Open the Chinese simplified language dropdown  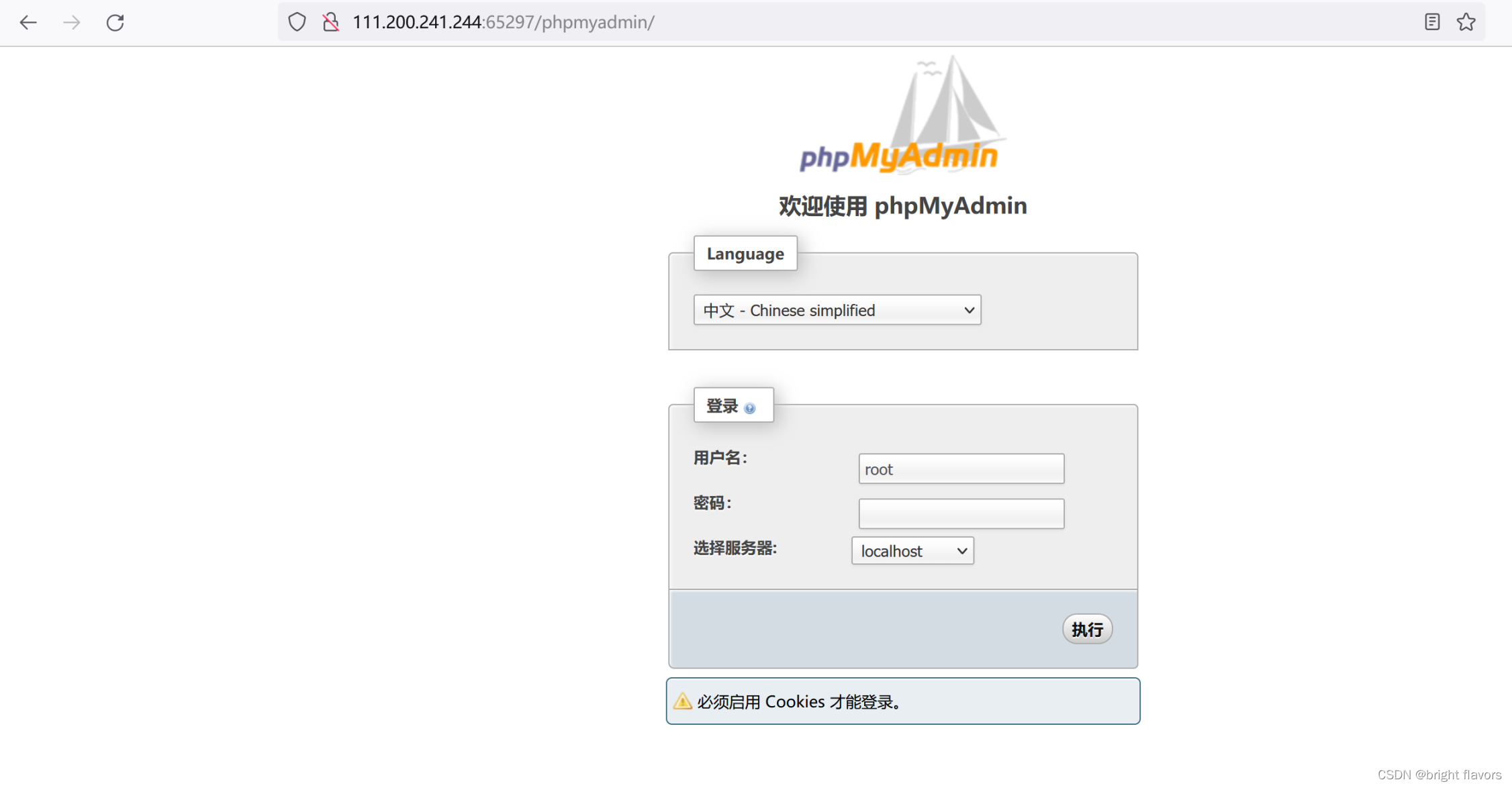tap(837, 310)
